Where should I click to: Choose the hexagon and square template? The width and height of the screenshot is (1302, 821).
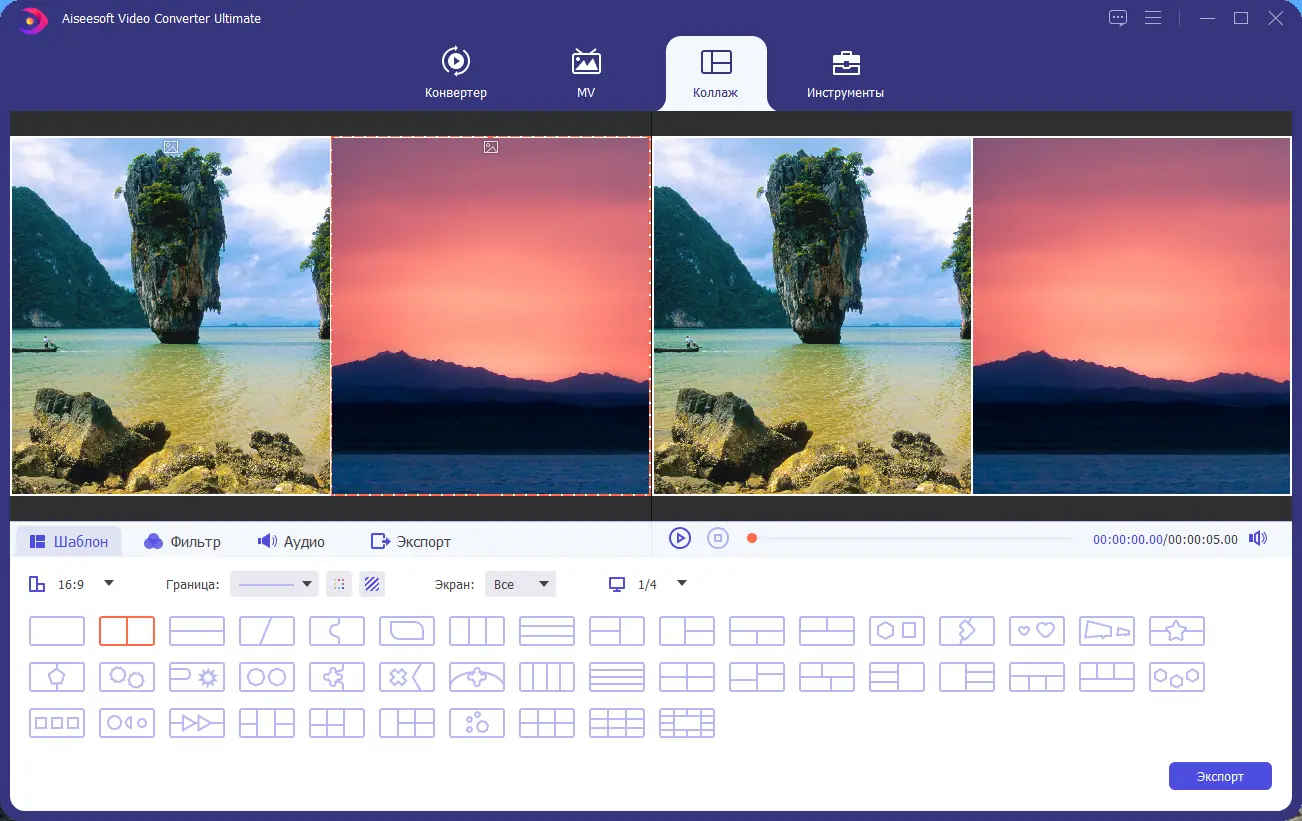click(897, 631)
